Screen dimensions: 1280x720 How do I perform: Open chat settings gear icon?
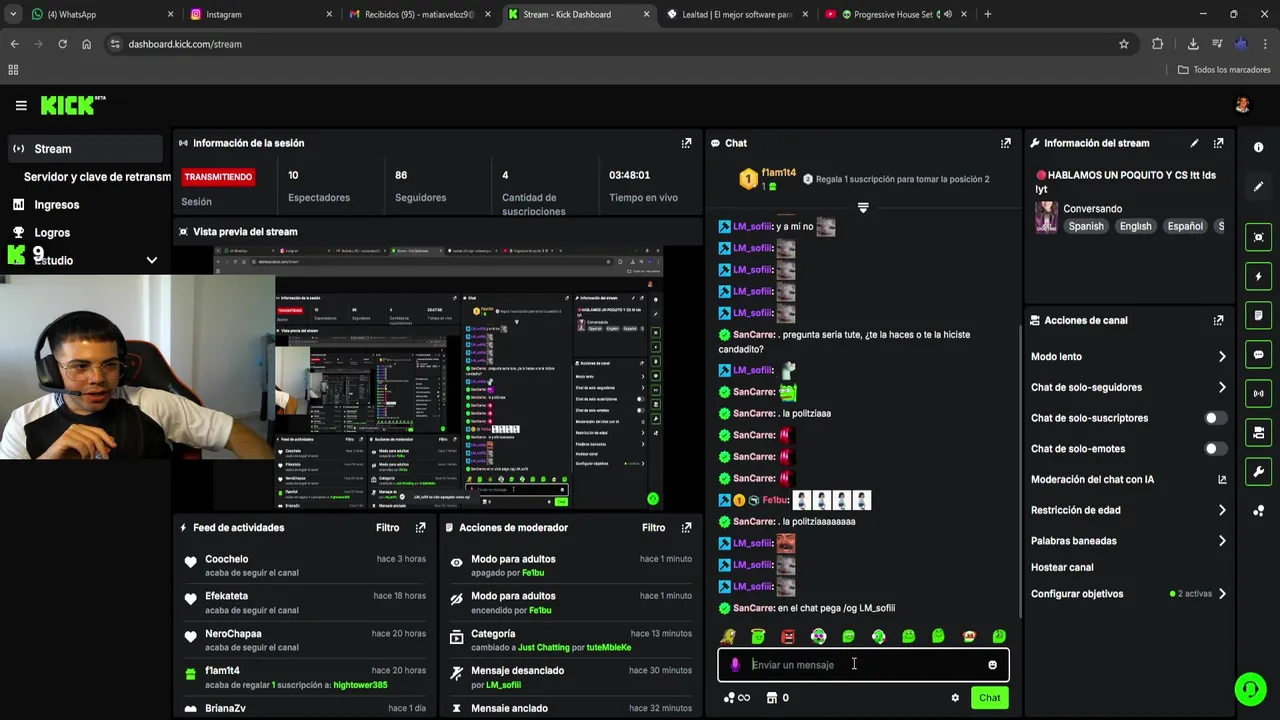(x=955, y=698)
